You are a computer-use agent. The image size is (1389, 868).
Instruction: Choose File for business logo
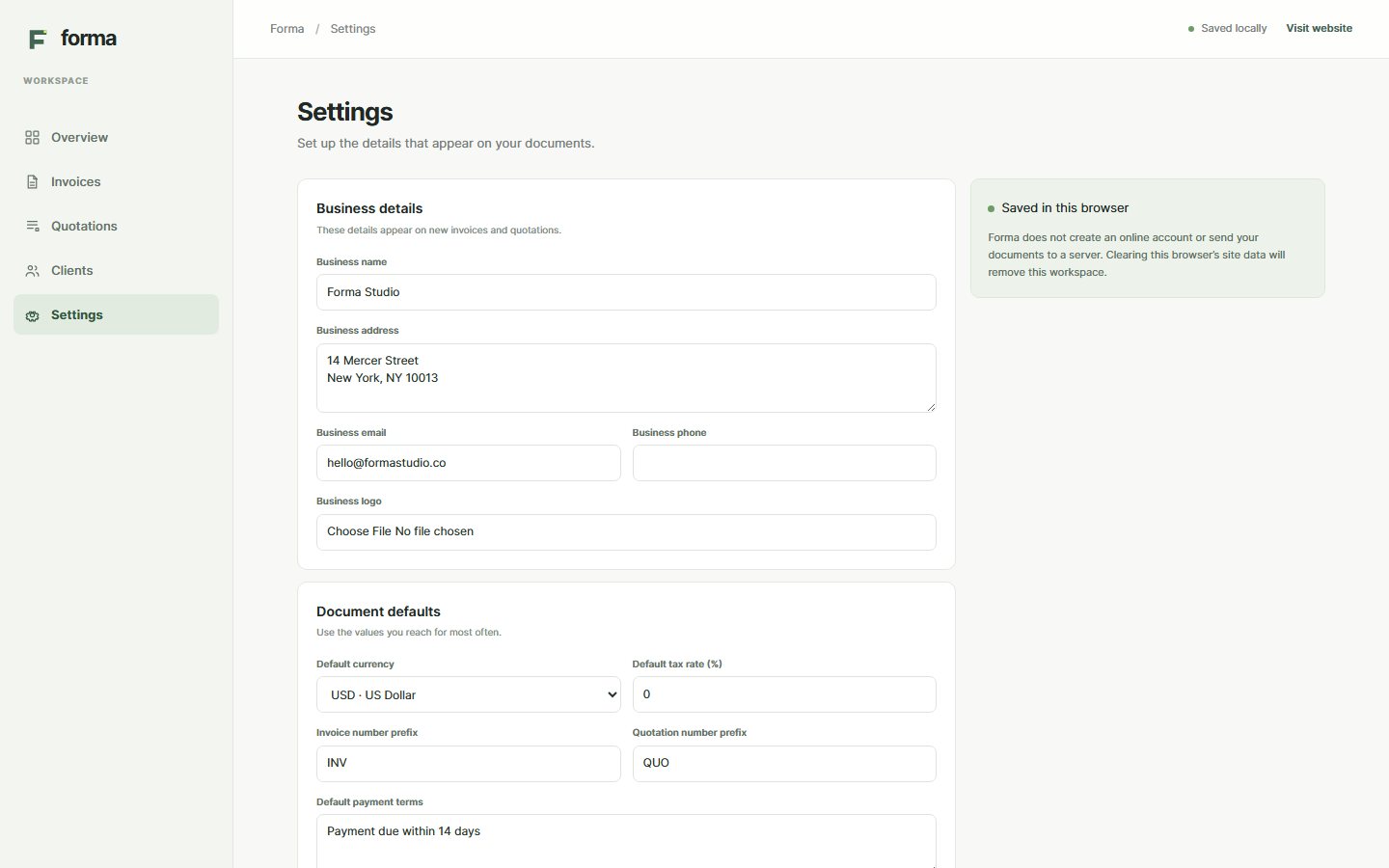tap(359, 531)
